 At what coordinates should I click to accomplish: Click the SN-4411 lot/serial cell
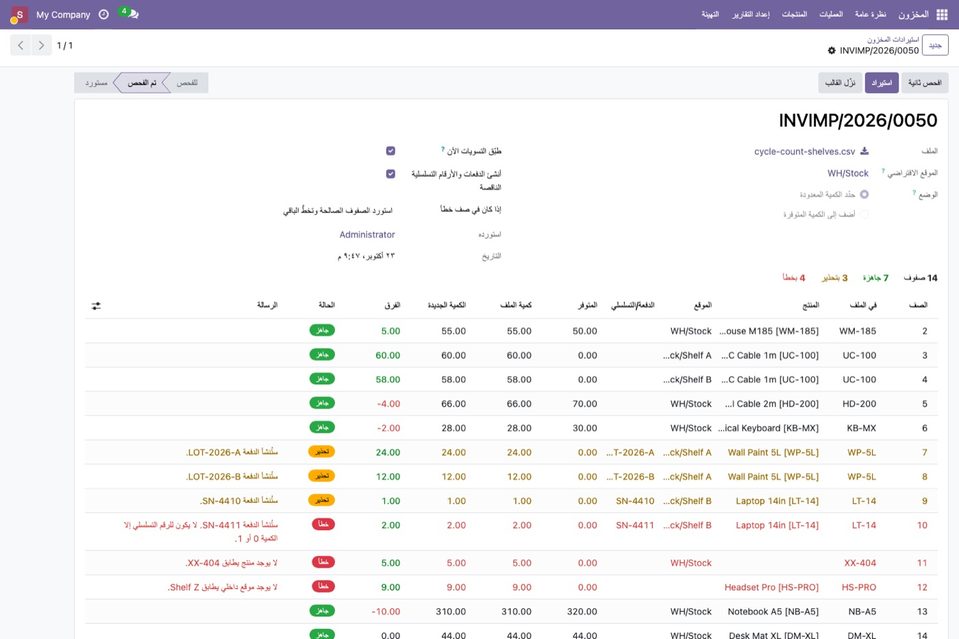click(x=635, y=525)
